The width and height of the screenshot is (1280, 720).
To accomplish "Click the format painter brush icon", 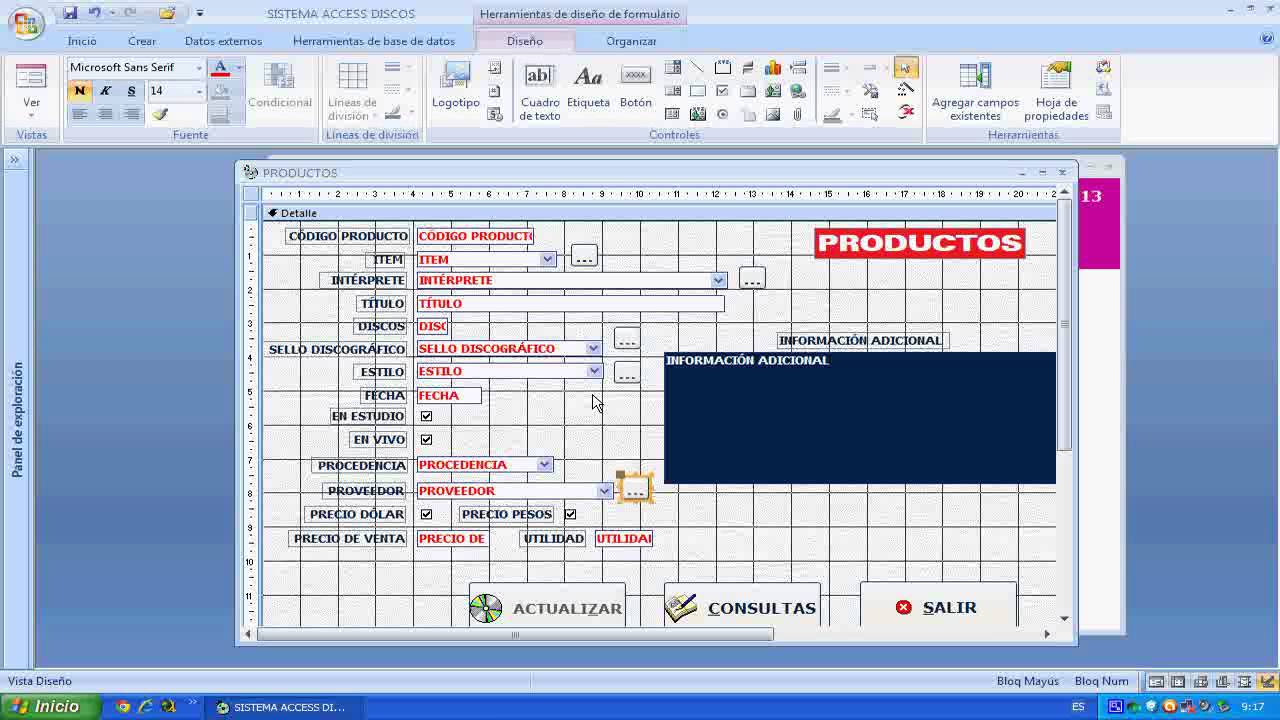I will point(159,114).
